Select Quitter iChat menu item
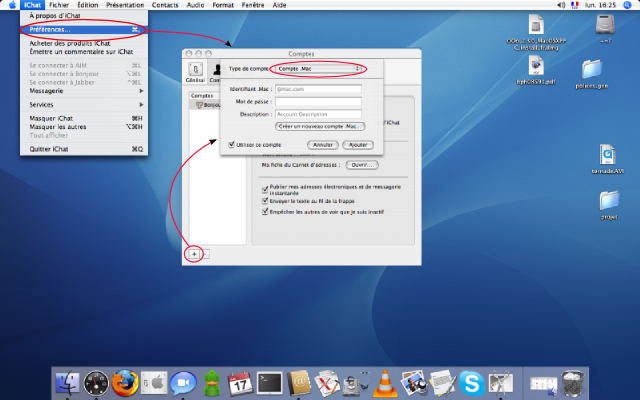This screenshot has height=400, width=640. click(x=84, y=149)
